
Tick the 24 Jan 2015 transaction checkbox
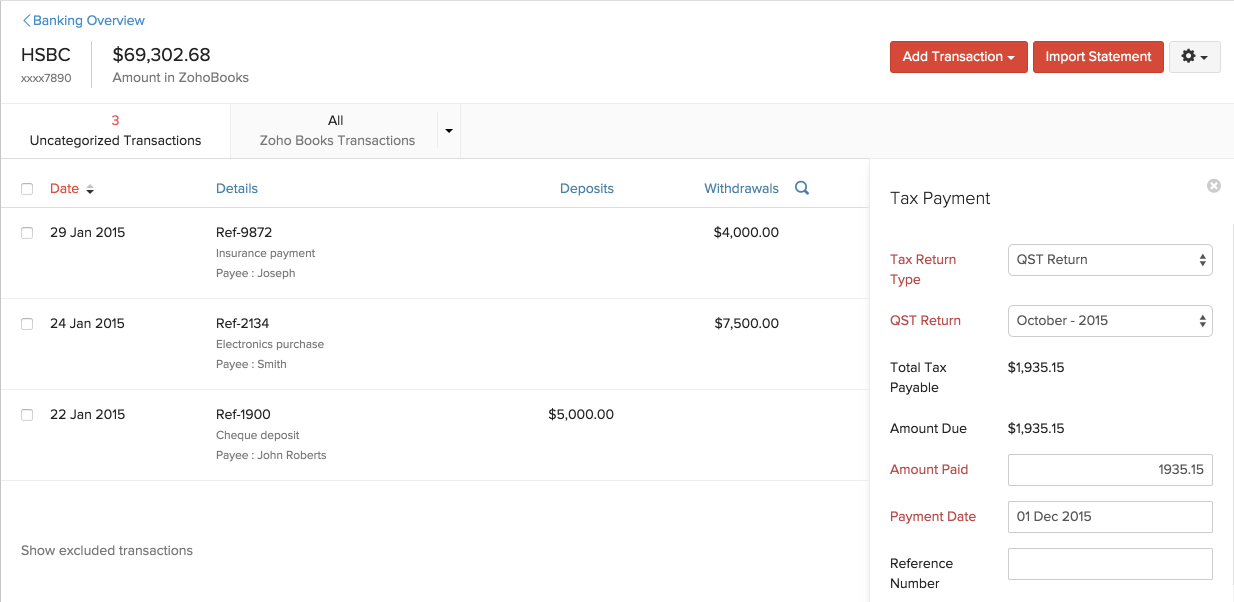point(27,324)
